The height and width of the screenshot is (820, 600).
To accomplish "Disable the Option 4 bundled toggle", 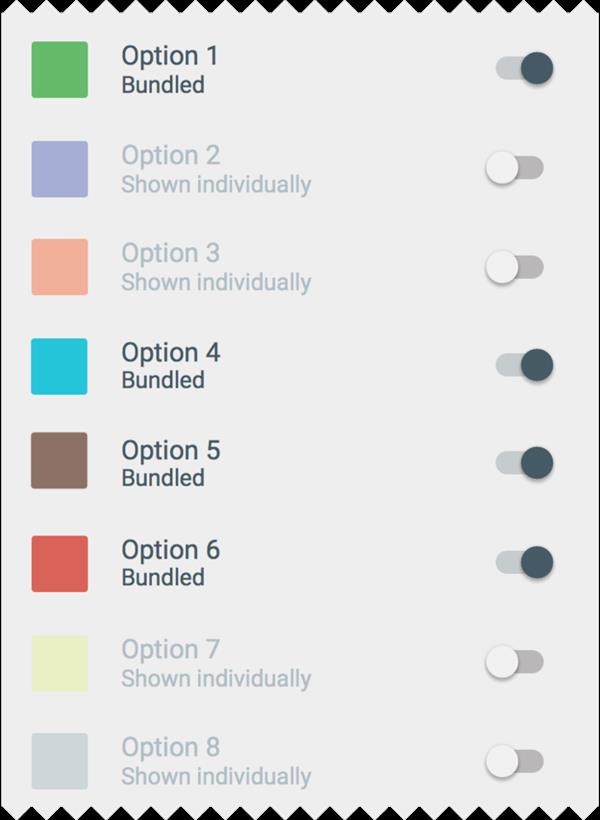I will pos(524,365).
